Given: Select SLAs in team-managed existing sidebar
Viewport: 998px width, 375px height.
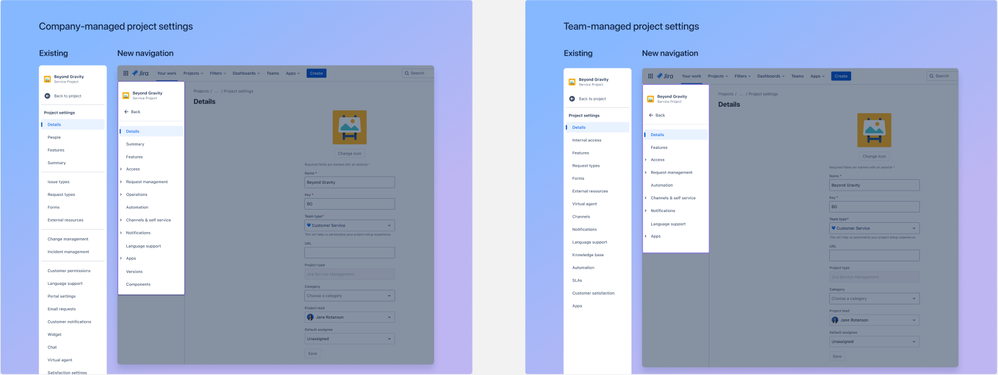Looking at the screenshot, I should pyautogui.click(x=577, y=280).
